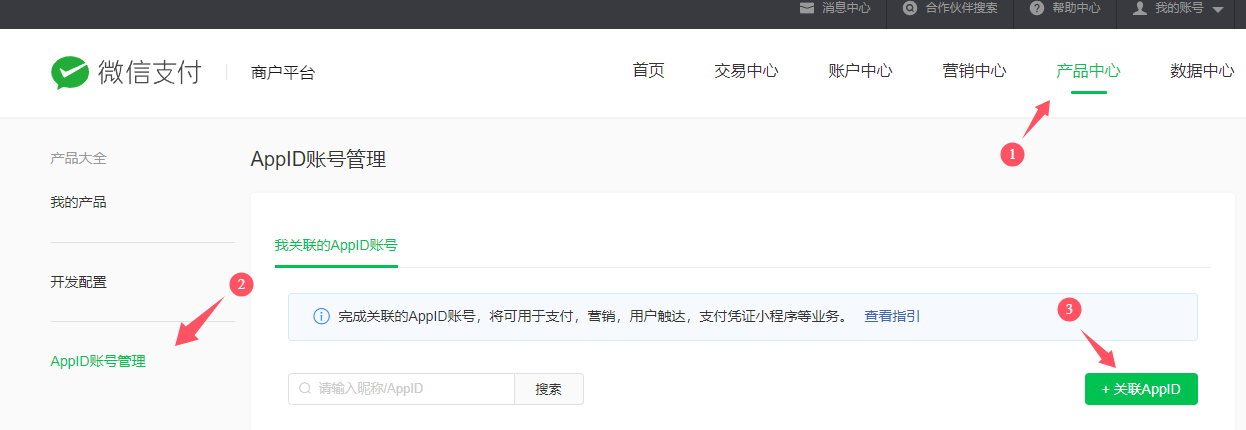The image size is (1246, 430).
Task: Select AppID账号管理 in the sidebar
Action: click(x=97, y=362)
